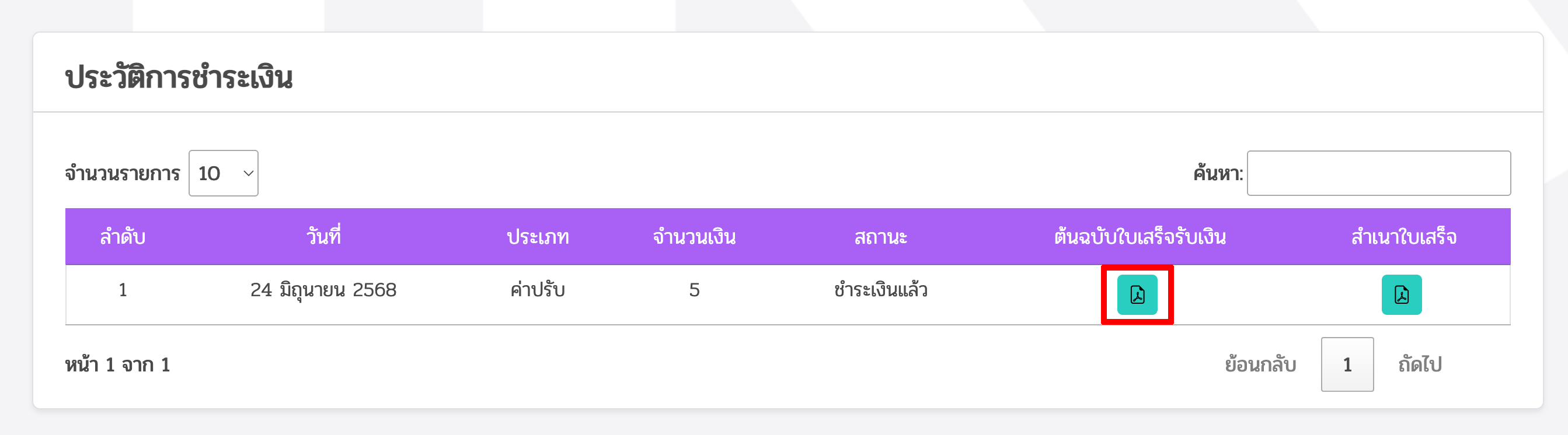The width and height of the screenshot is (1568, 435).
Task: Click the ชำระเงินแล้ว status cell
Action: [x=881, y=290]
